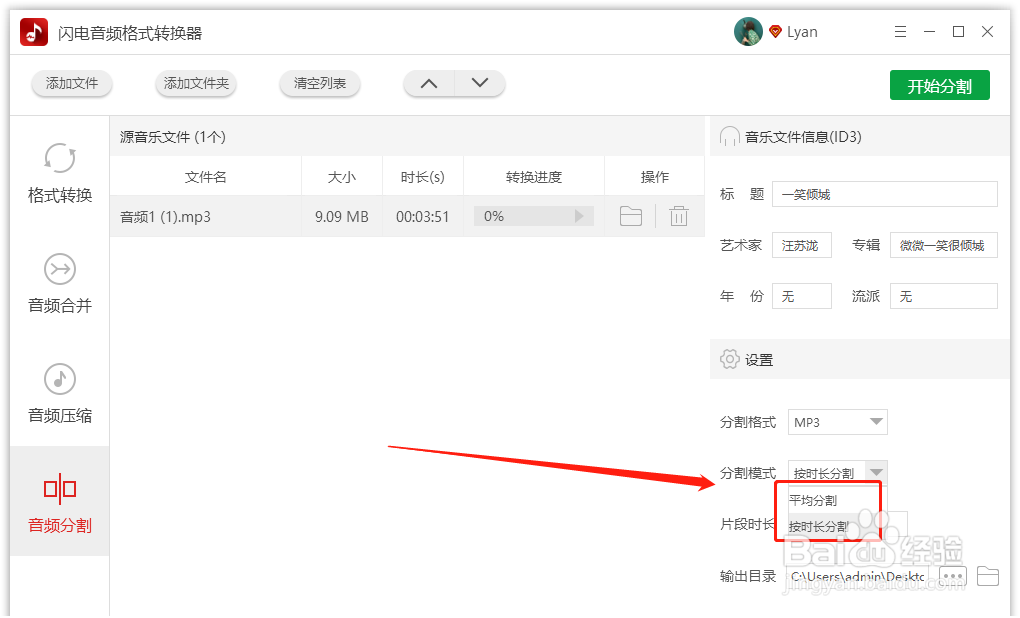1020x618 pixels.
Task: Open the 输出目录 folder browser icon
Action: (x=986, y=575)
